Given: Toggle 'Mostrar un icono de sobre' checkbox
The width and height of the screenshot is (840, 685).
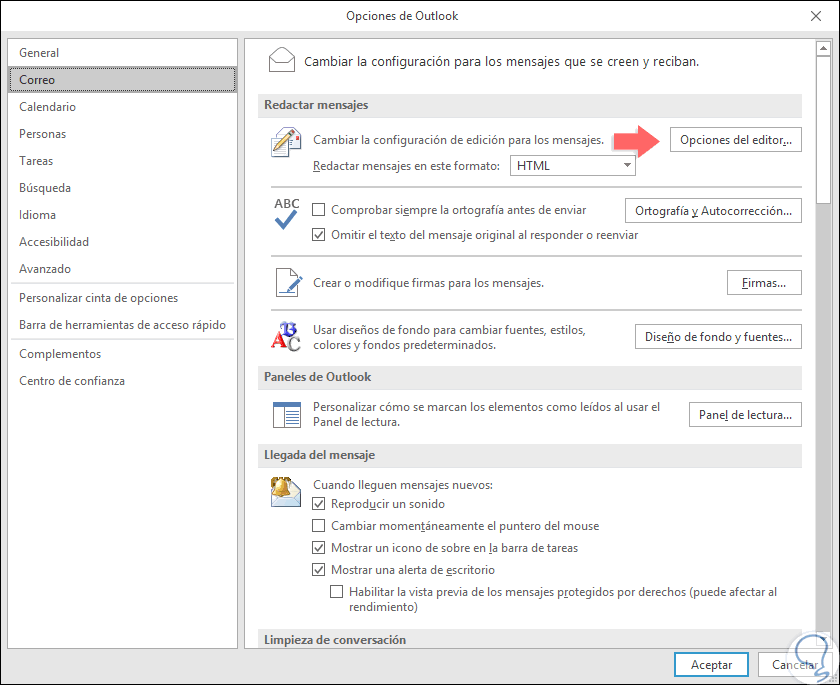Looking at the screenshot, I should [318, 547].
